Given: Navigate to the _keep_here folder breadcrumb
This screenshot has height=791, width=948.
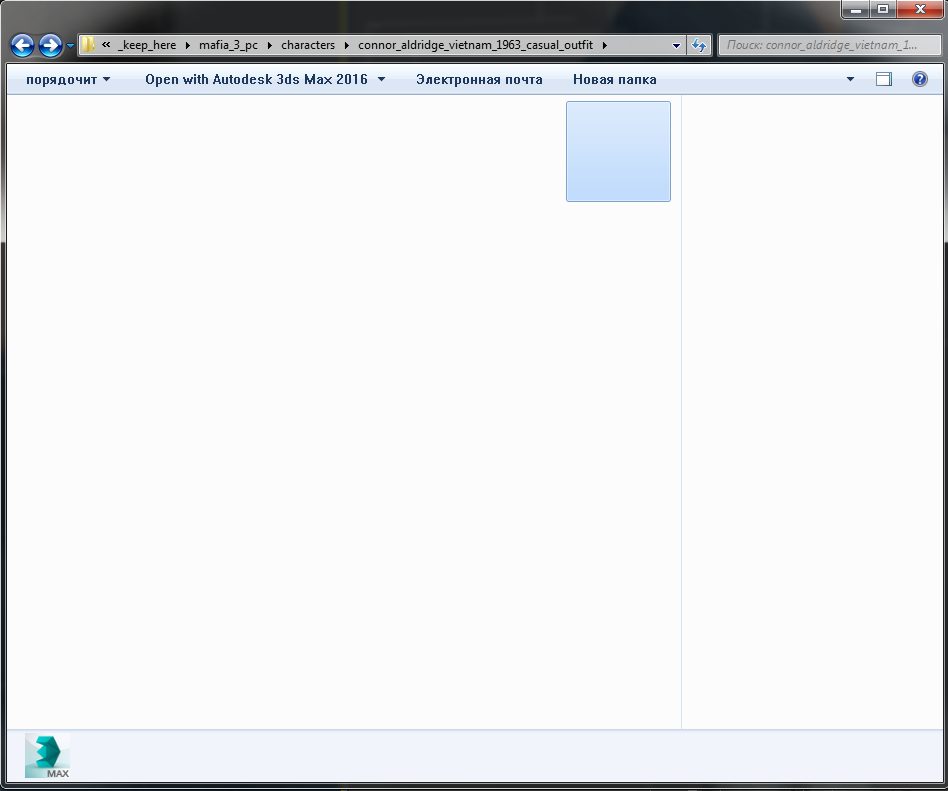Looking at the screenshot, I should click(x=147, y=45).
